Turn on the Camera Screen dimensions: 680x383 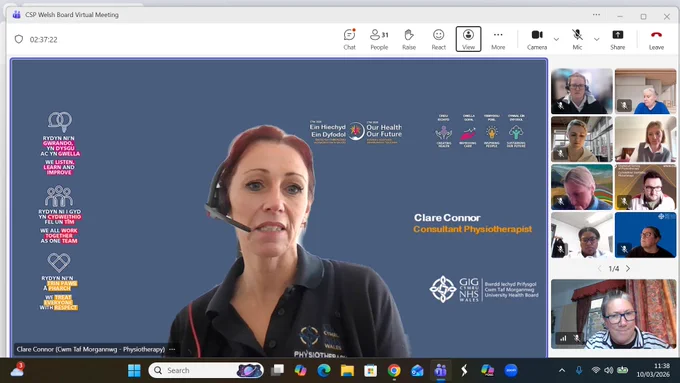pos(537,39)
